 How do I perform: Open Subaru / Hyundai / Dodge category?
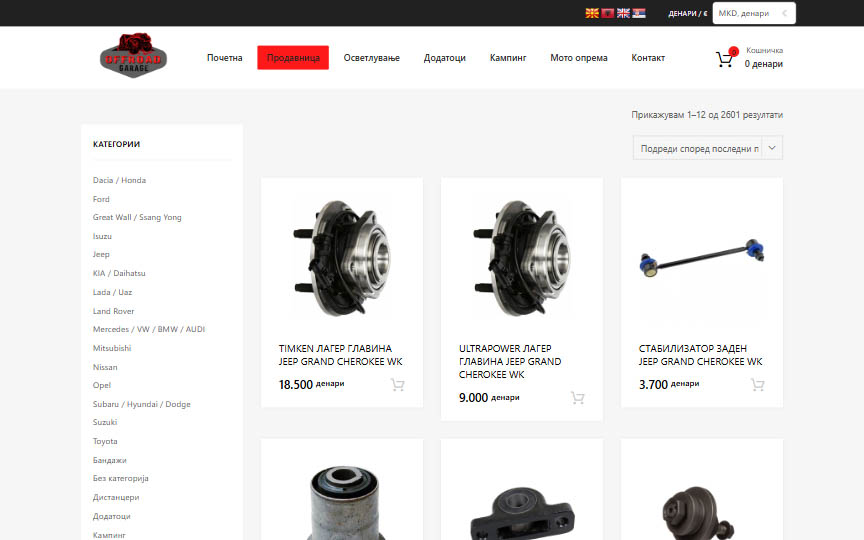pyautogui.click(x=142, y=404)
